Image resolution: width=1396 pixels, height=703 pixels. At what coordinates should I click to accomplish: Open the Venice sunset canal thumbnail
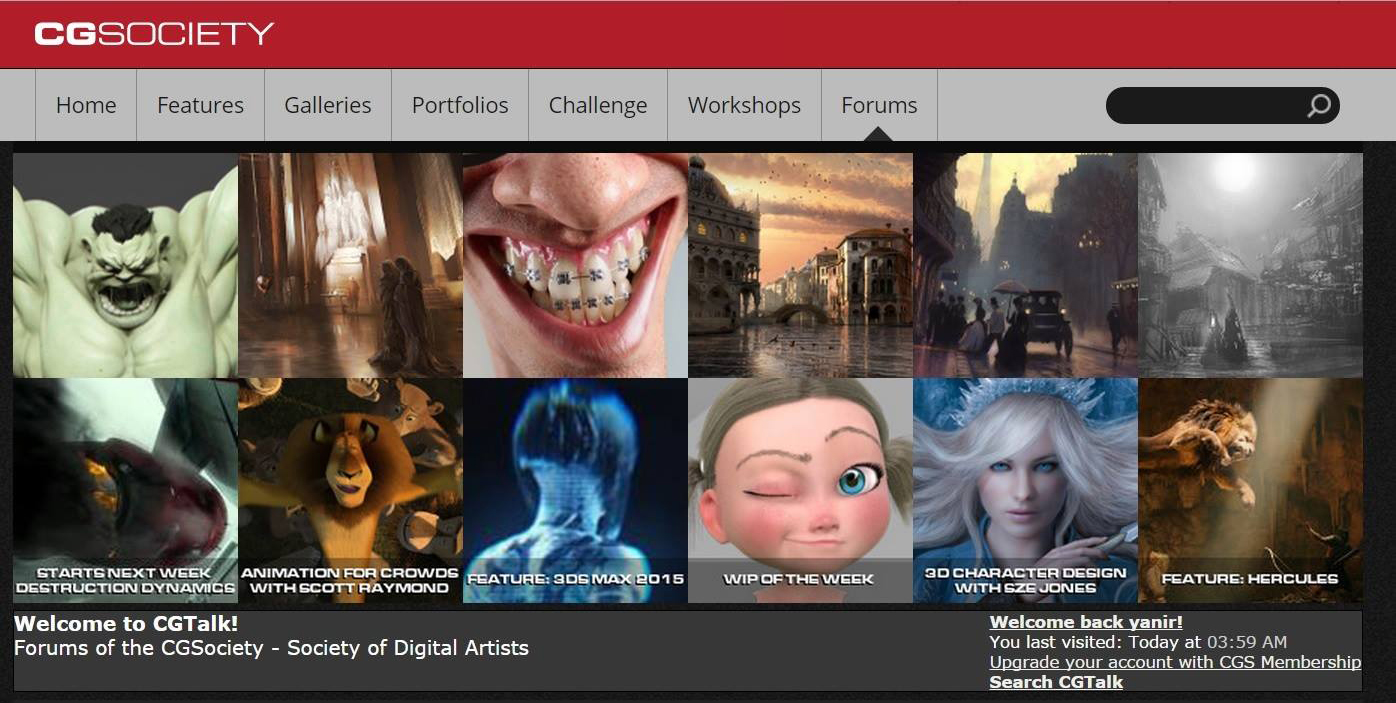click(800, 265)
